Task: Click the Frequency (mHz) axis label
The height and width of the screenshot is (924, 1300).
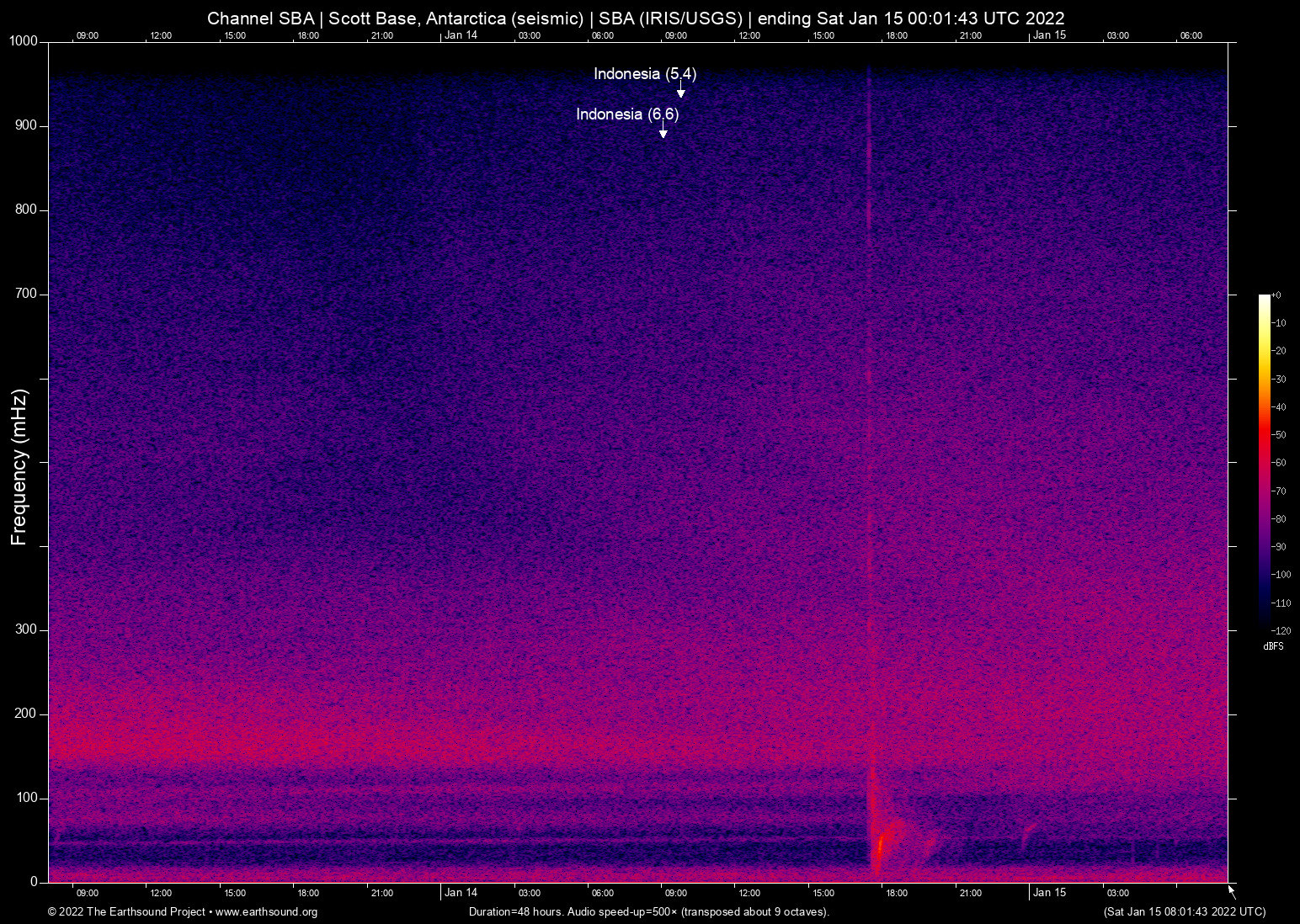Action: pos(19,465)
